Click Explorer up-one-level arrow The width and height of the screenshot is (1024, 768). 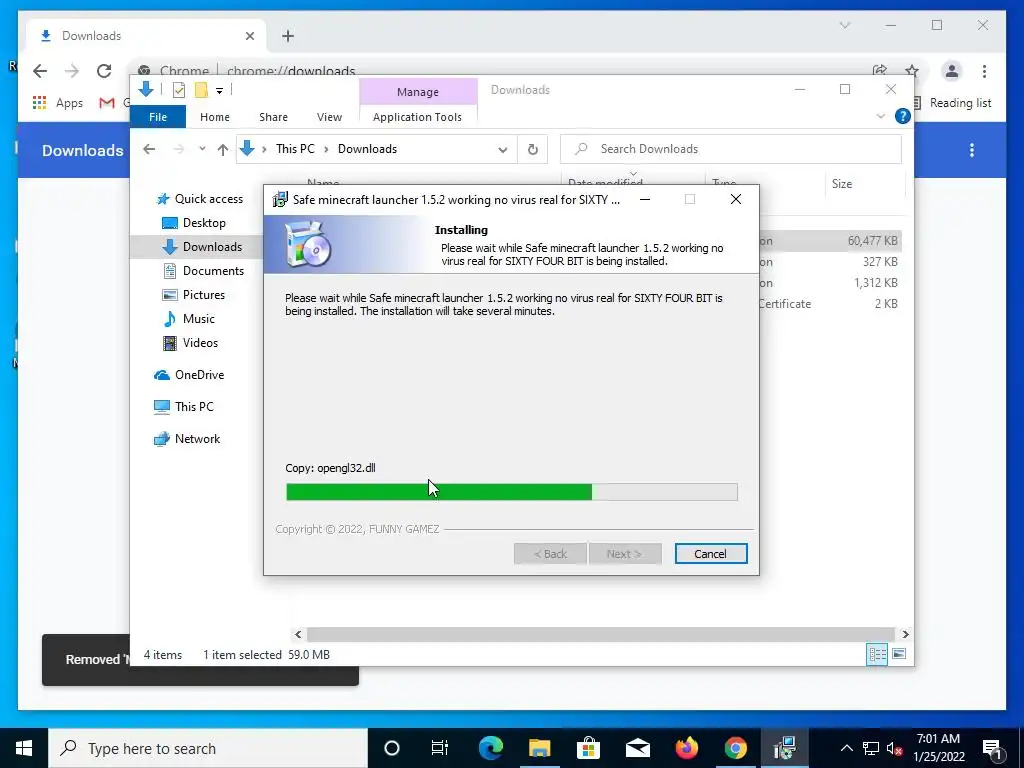pyautogui.click(x=223, y=150)
